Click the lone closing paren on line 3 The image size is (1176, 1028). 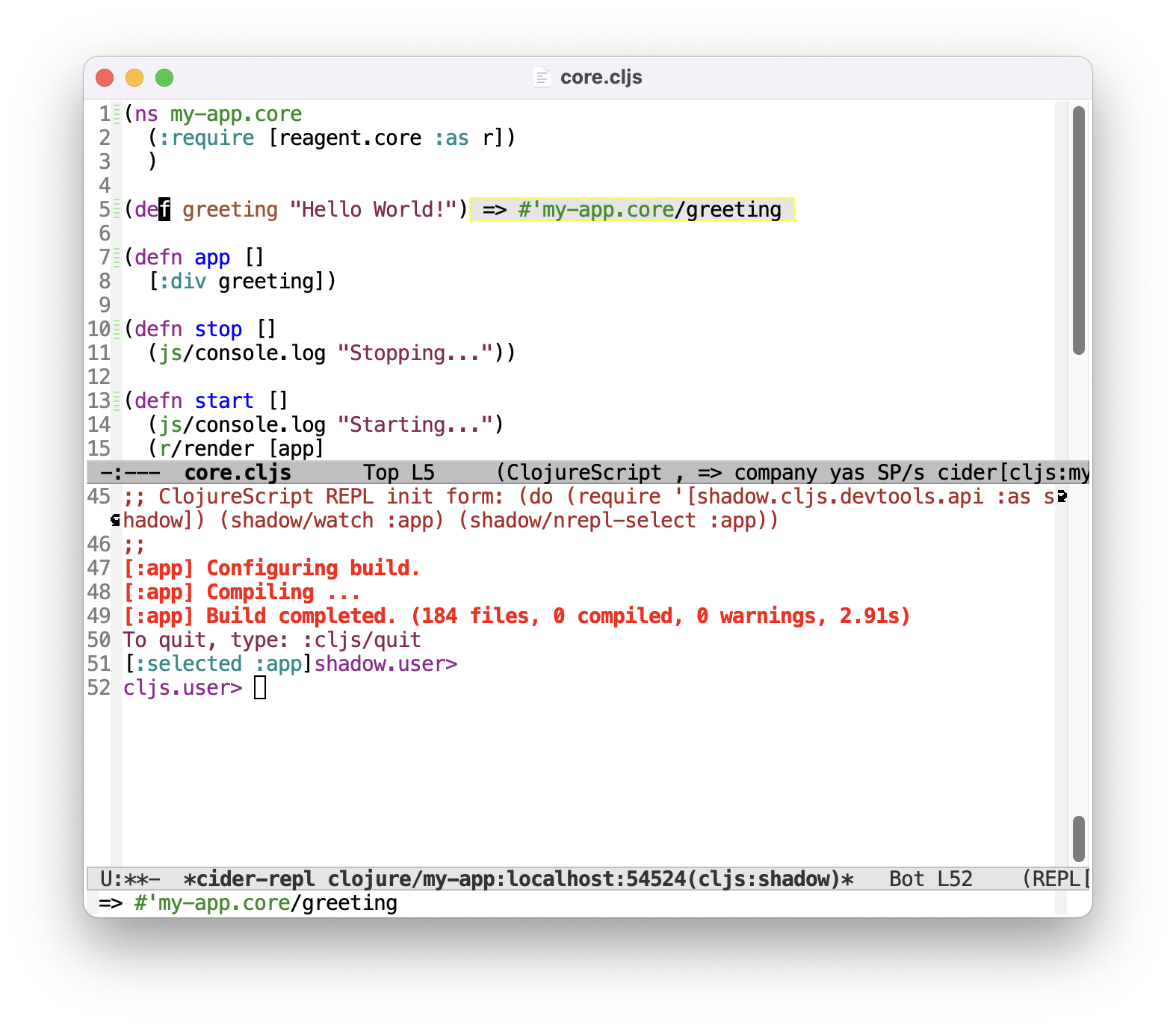pos(152,161)
